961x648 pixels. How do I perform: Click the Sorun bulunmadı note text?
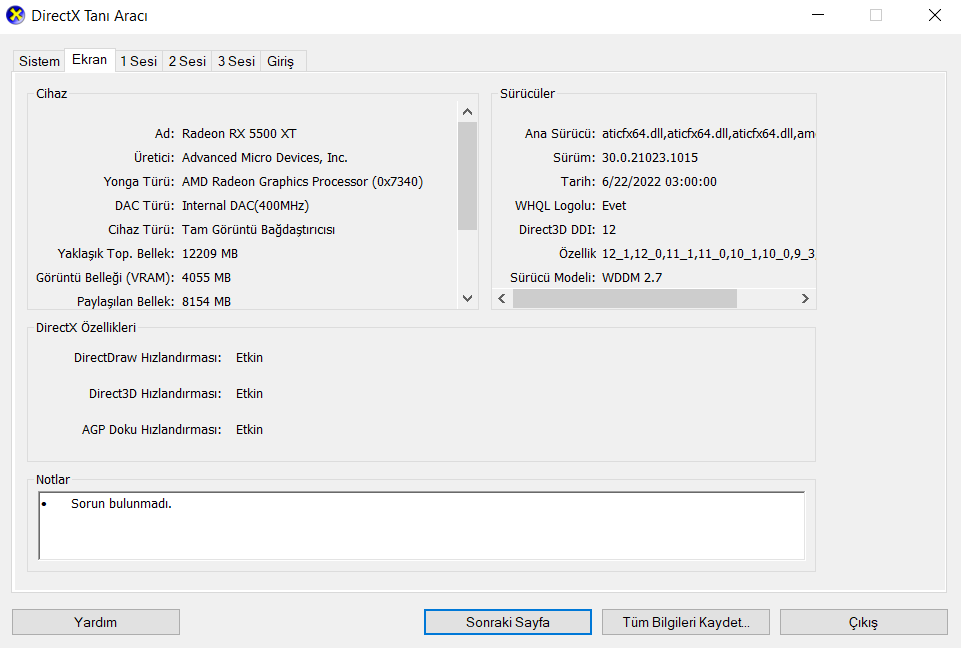click(121, 503)
